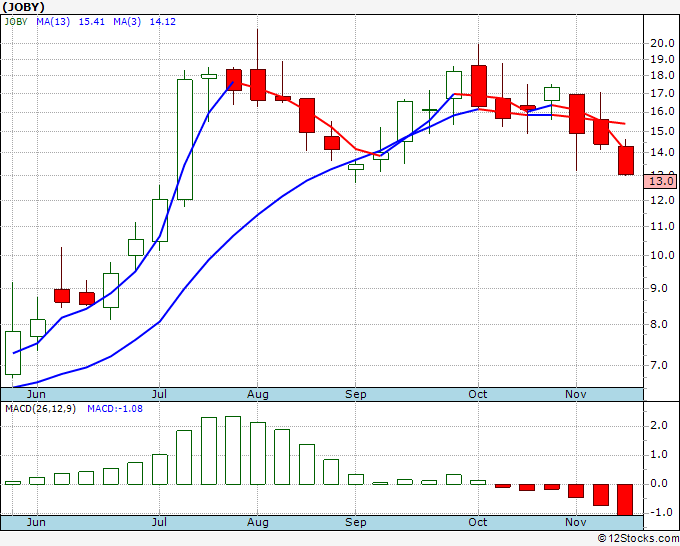Image resolution: width=680 pixels, height=546 pixels.
Task: Click the MACD(26,12,9) indicator label
Action: [40, 409]
